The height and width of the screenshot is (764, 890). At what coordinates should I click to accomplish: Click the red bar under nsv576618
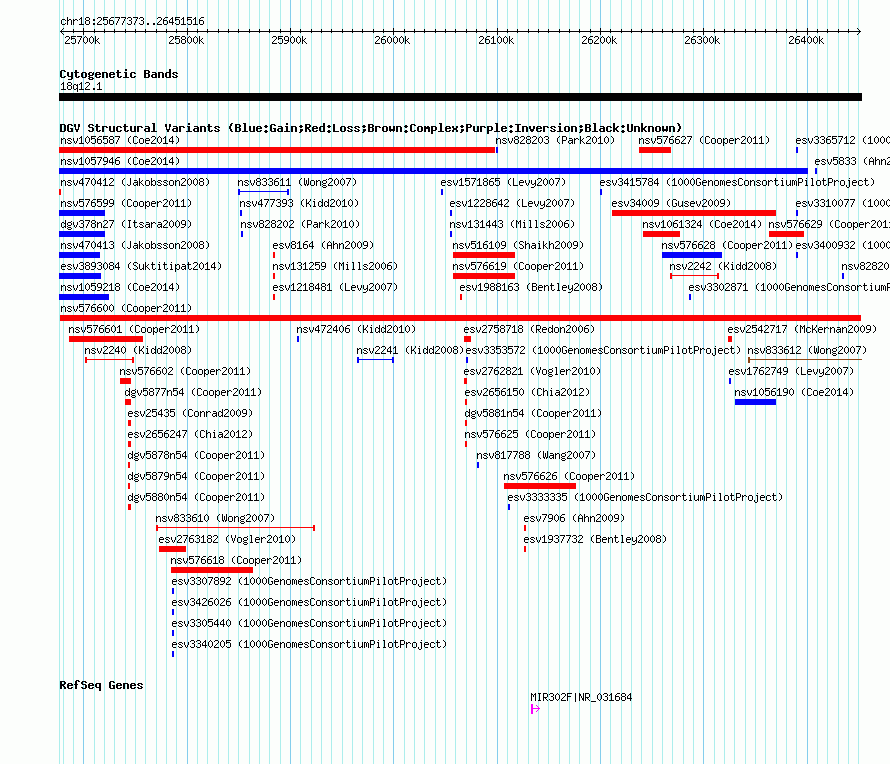click(x=212, y=570)
